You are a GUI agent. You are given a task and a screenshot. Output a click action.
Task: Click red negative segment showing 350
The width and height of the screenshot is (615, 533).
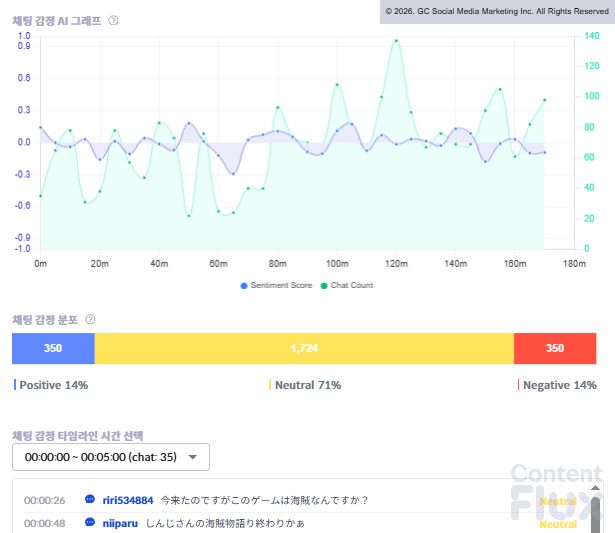click(x=555, y=348)
